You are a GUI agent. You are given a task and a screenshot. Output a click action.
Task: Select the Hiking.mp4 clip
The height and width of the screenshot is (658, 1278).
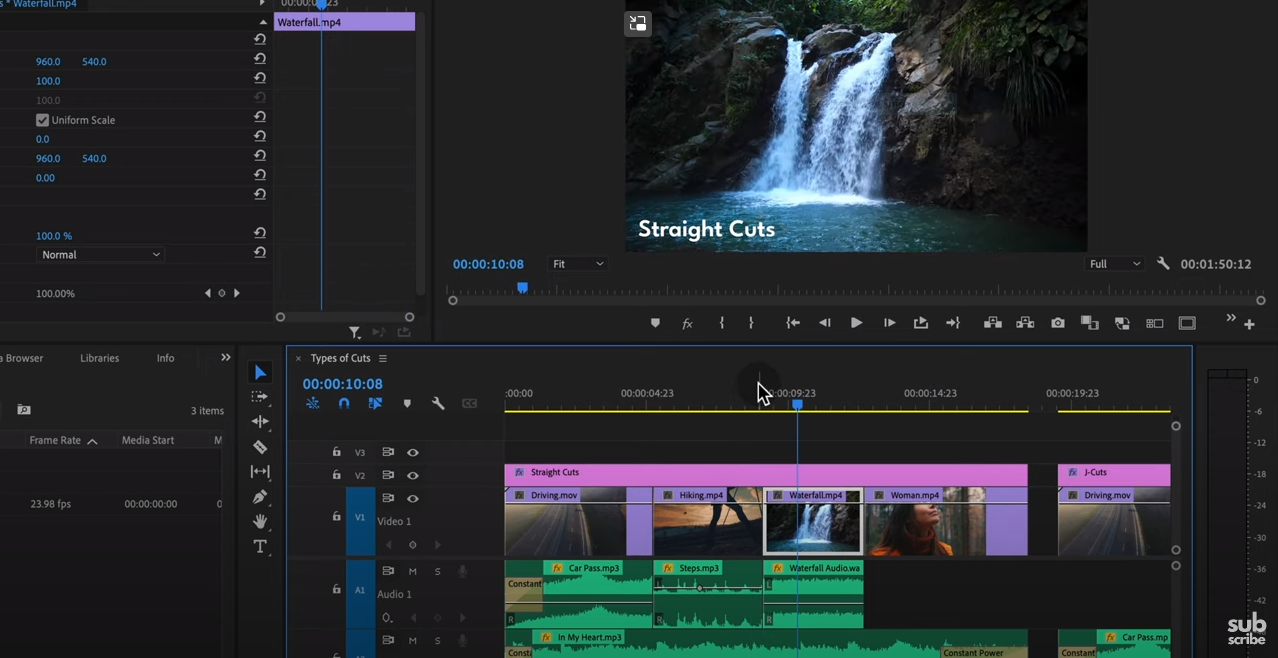(x=708, y=521)
